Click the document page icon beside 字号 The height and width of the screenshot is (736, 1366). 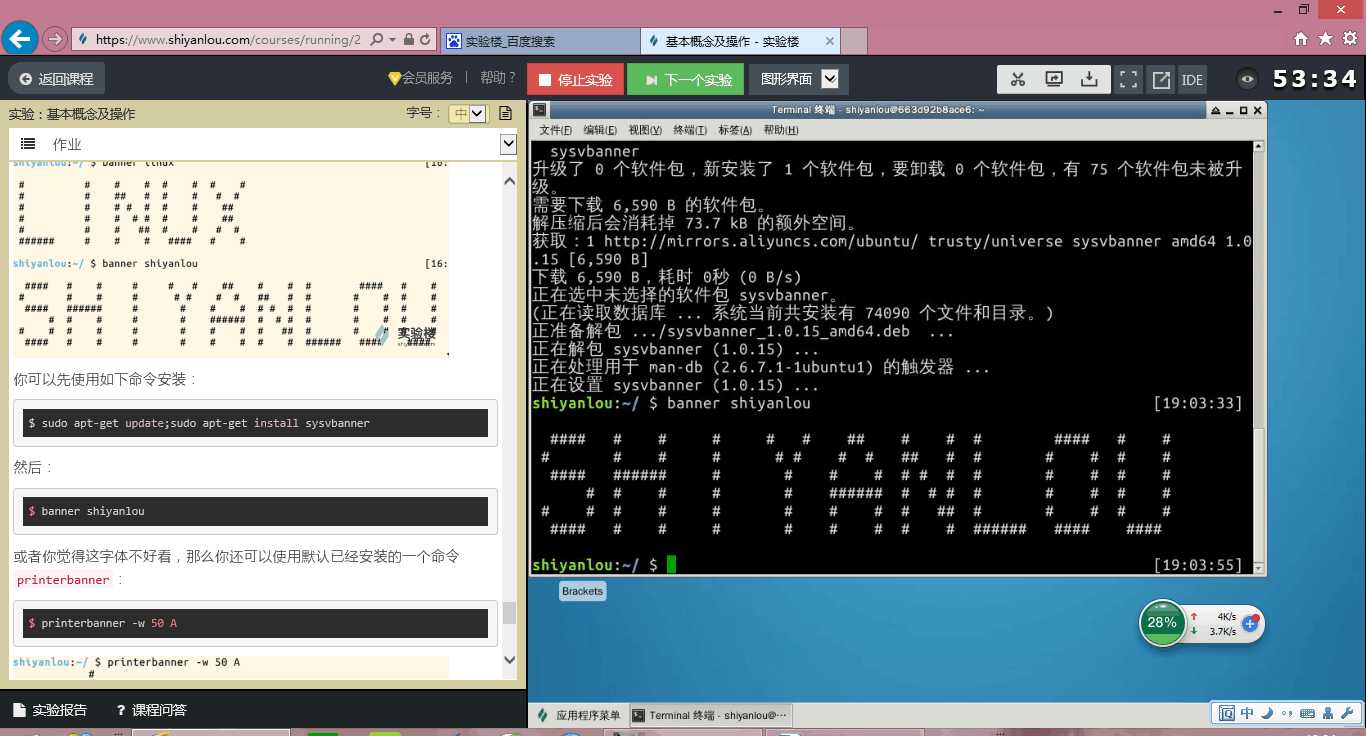[506, 113]
